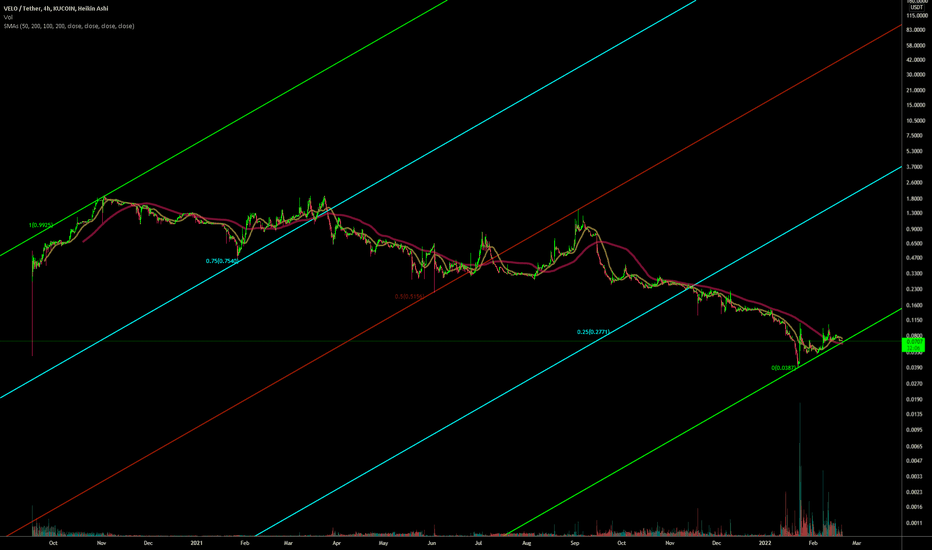Click the 2.6000 price axis label
Image resolution: width=932 pixels, height=550 pixels.
click(x=916, y=183)
